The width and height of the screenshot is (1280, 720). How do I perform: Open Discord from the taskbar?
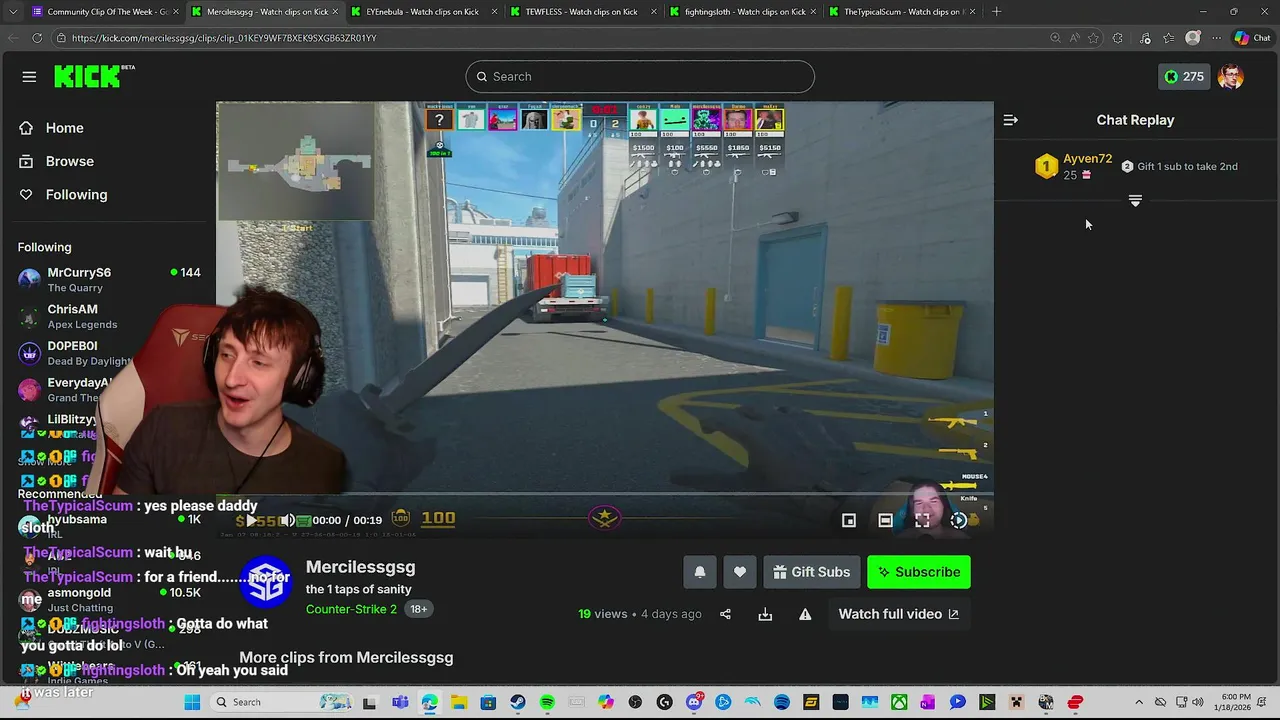point(694,702)
